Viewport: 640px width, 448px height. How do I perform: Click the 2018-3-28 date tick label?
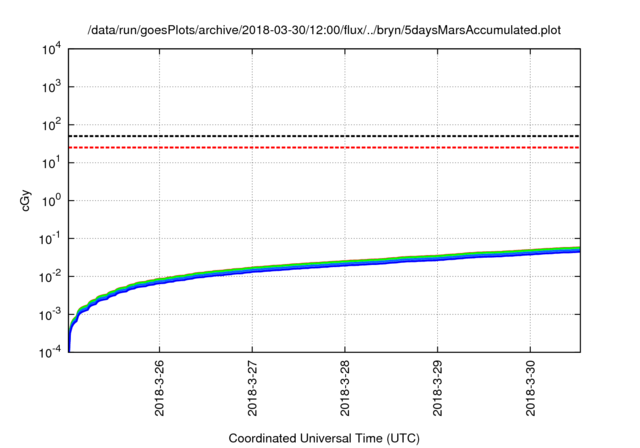click(x=345, y=388)
